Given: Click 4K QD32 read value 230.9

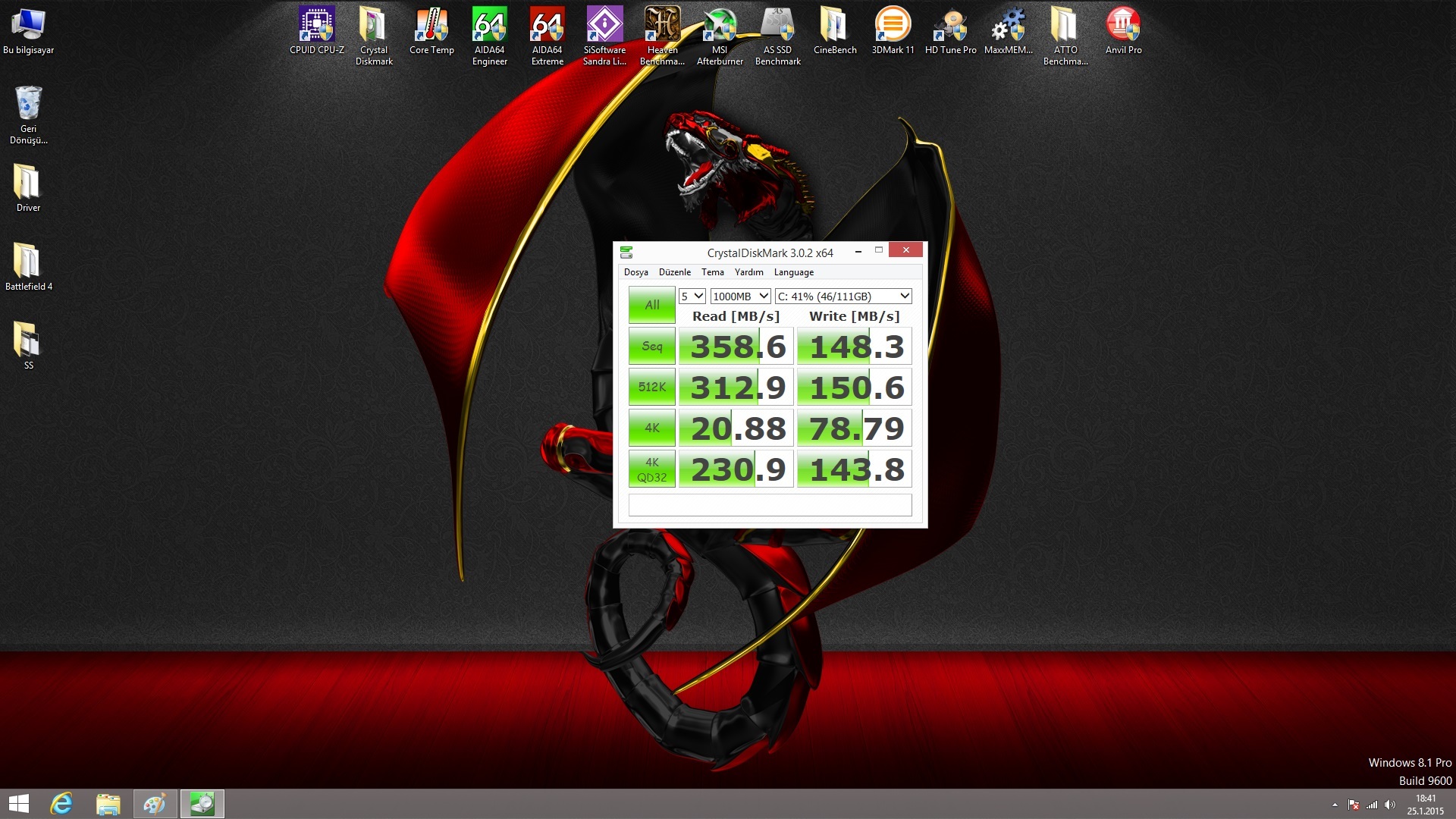Looking at the screenshot, I should tap(736, 469).
